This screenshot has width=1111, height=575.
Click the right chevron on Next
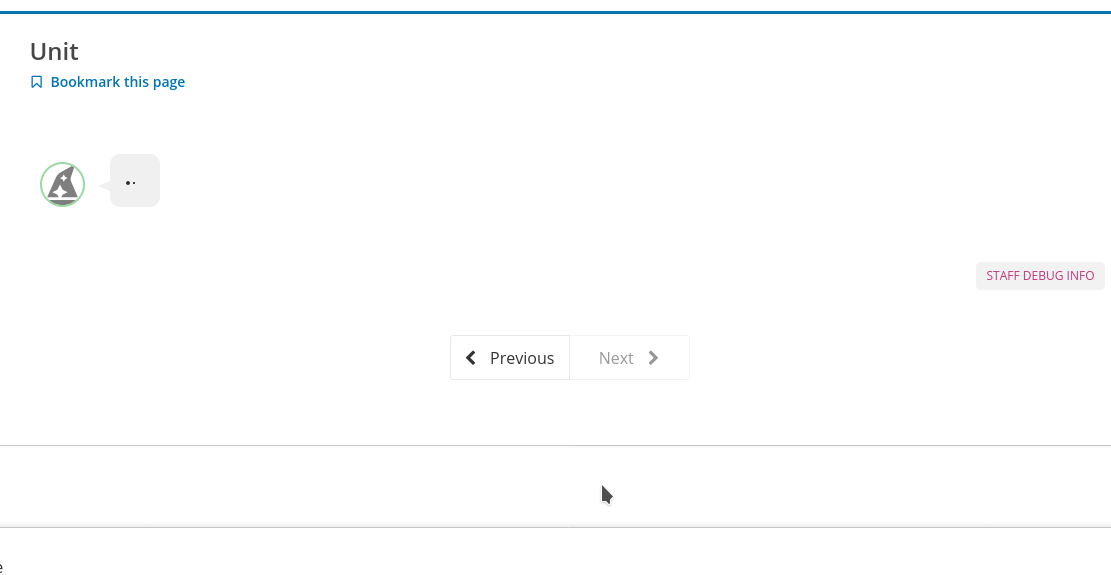click(x=654, y=358)
